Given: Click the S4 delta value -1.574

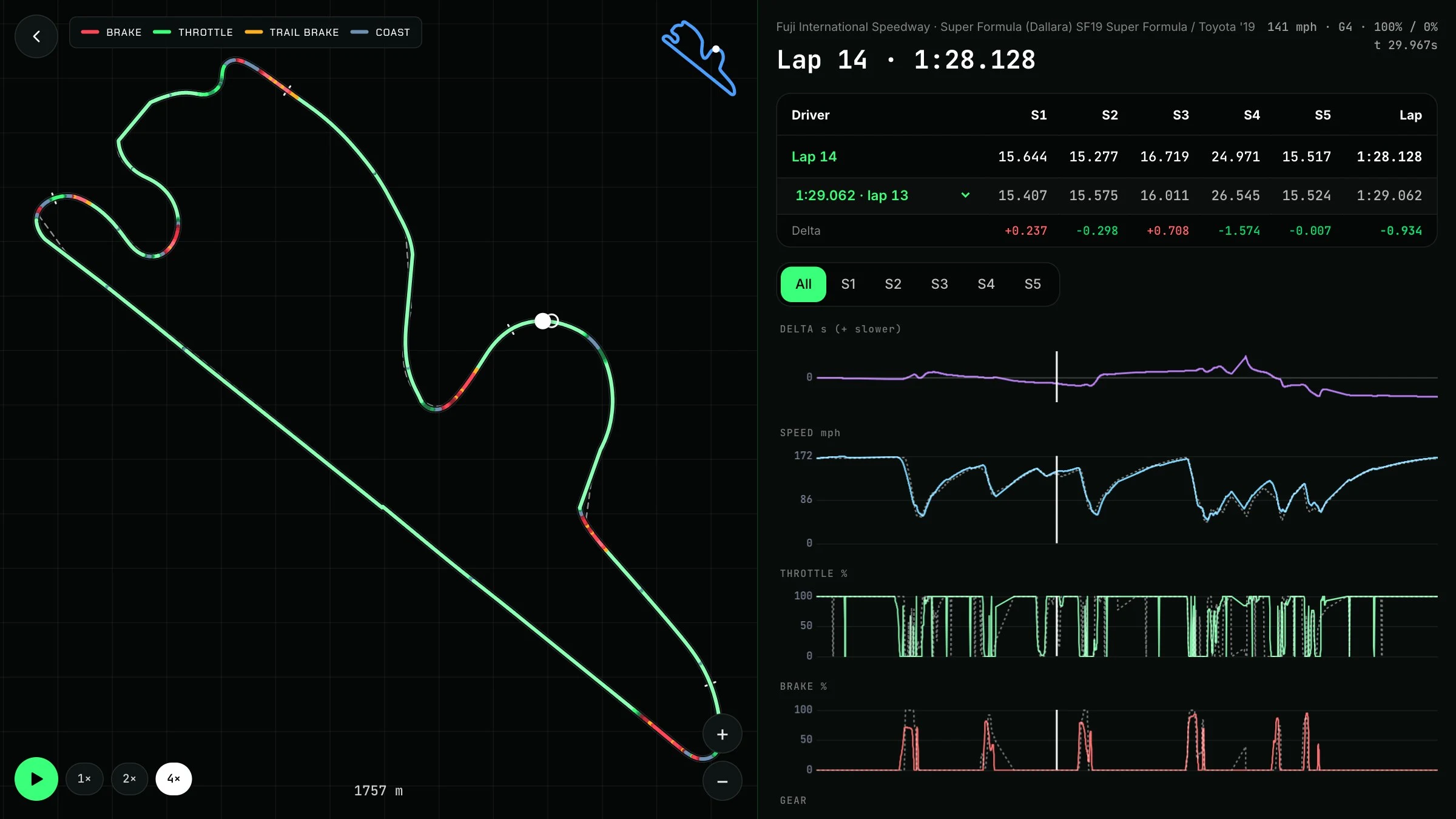Looking at the screenshot, I should tap(1239, 231).
